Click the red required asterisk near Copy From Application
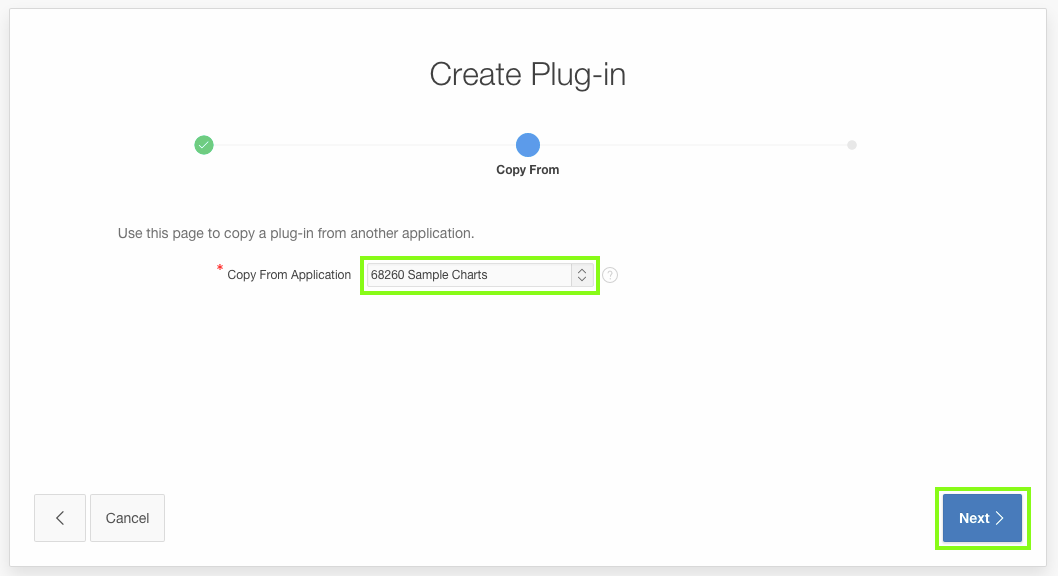 (x=220, y=269)
